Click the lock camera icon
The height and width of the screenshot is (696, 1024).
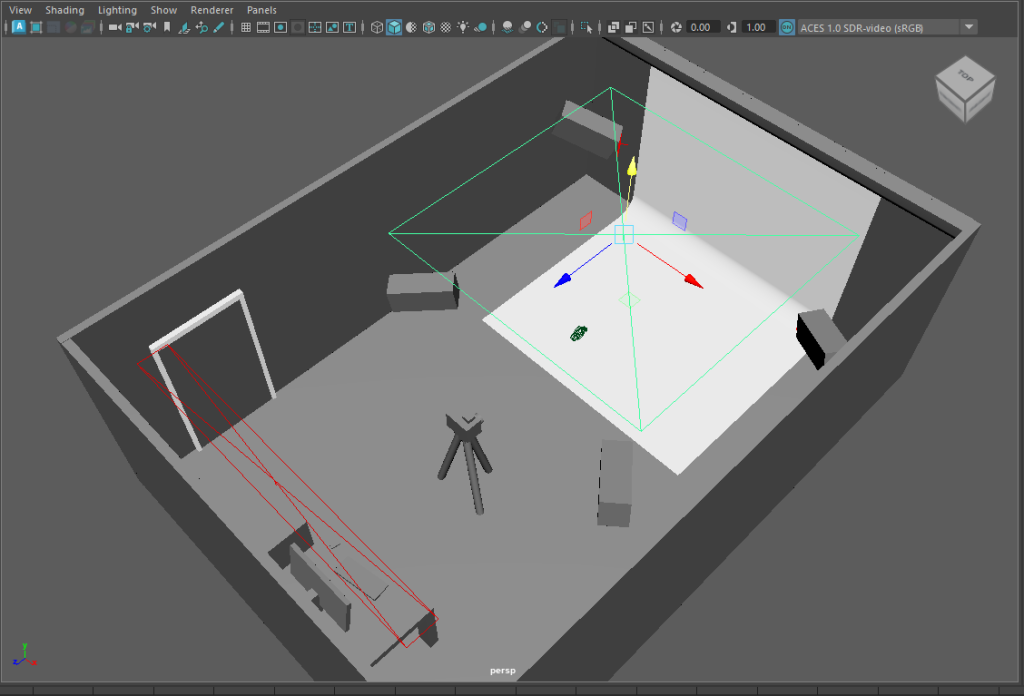(x=132, y=27)
